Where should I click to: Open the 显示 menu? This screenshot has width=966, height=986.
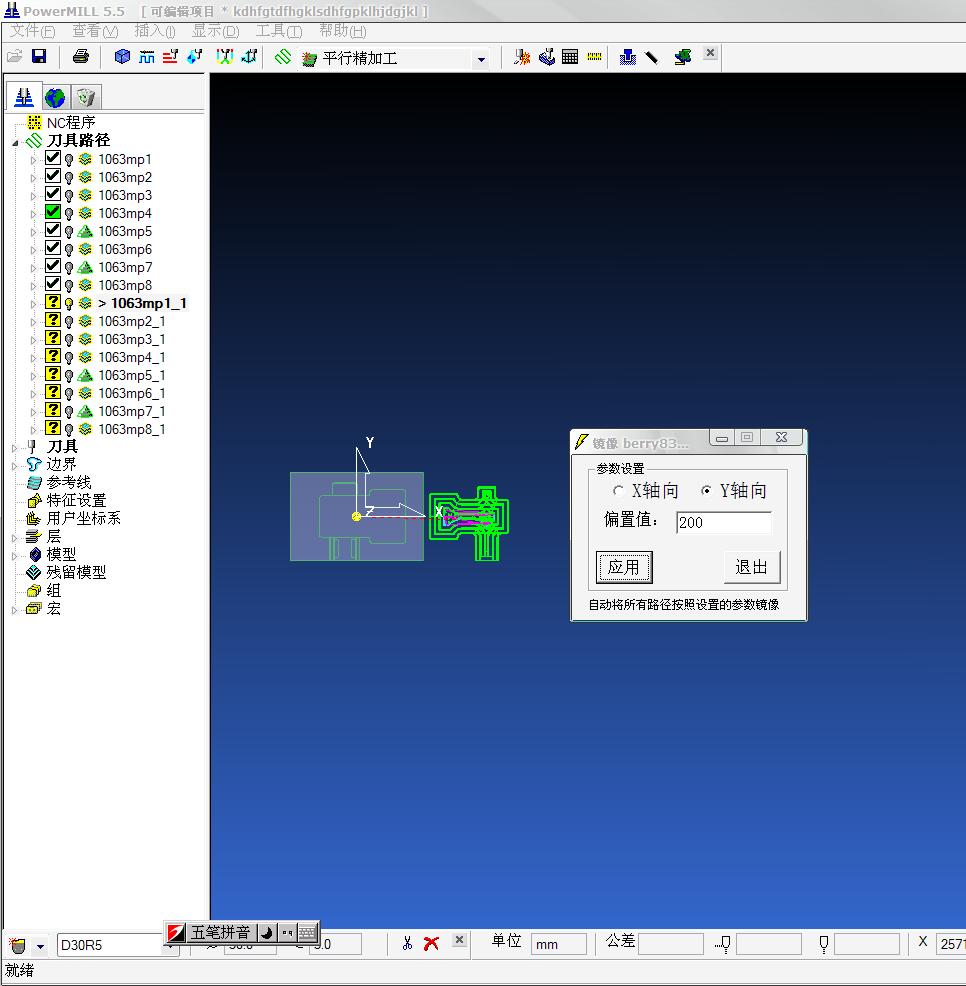click(x=216, y=31)
